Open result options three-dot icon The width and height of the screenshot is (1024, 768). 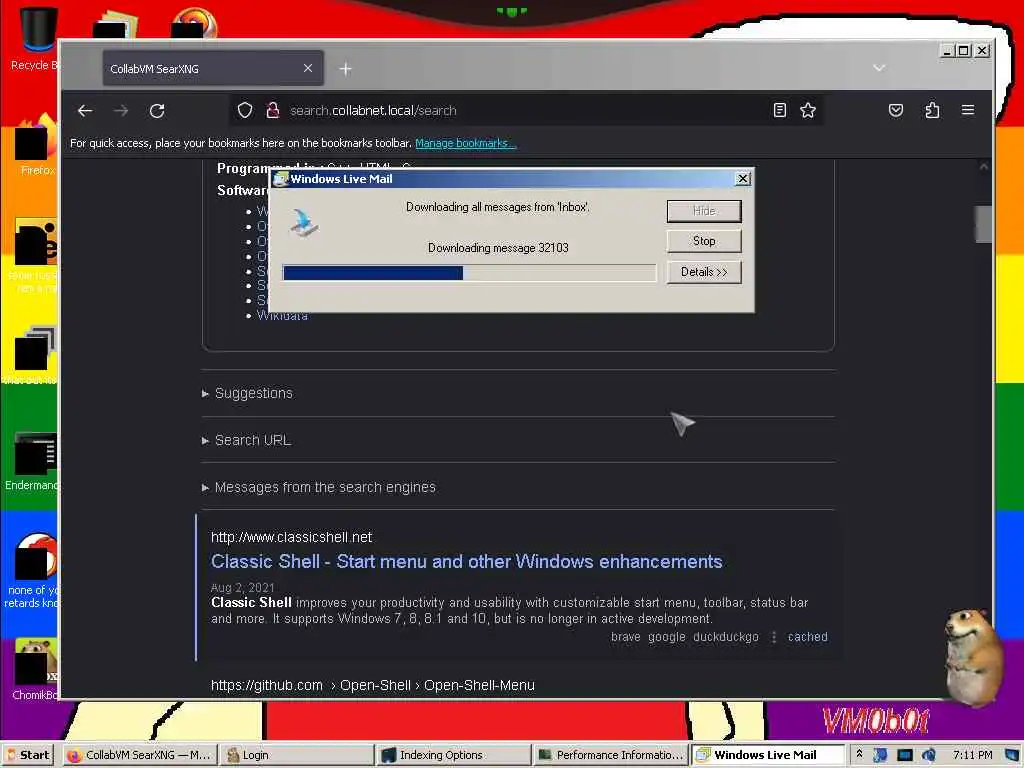click(774, 637)
